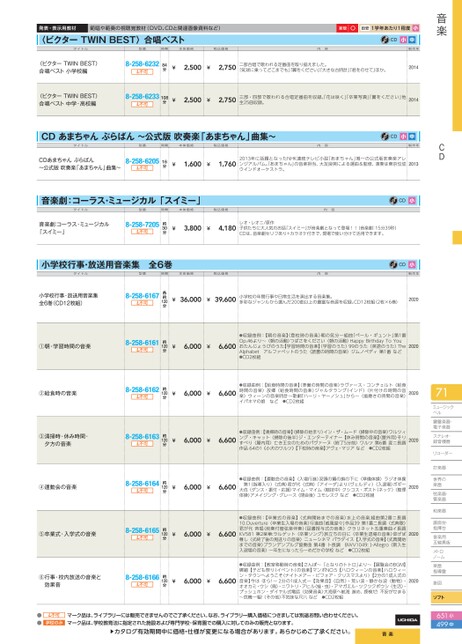Open product code 8-258-6163
This screenshot has height=644, width=462.
pos(142,437)
